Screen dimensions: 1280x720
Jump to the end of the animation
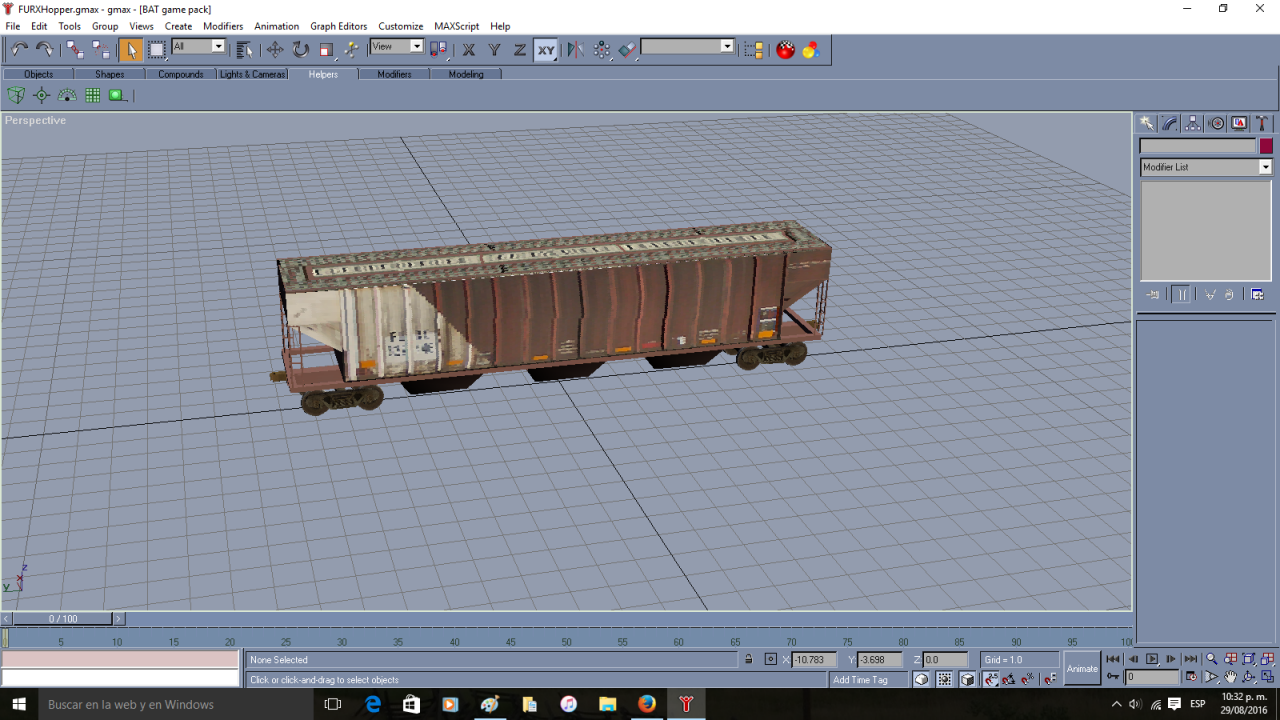pos(1190,659)
